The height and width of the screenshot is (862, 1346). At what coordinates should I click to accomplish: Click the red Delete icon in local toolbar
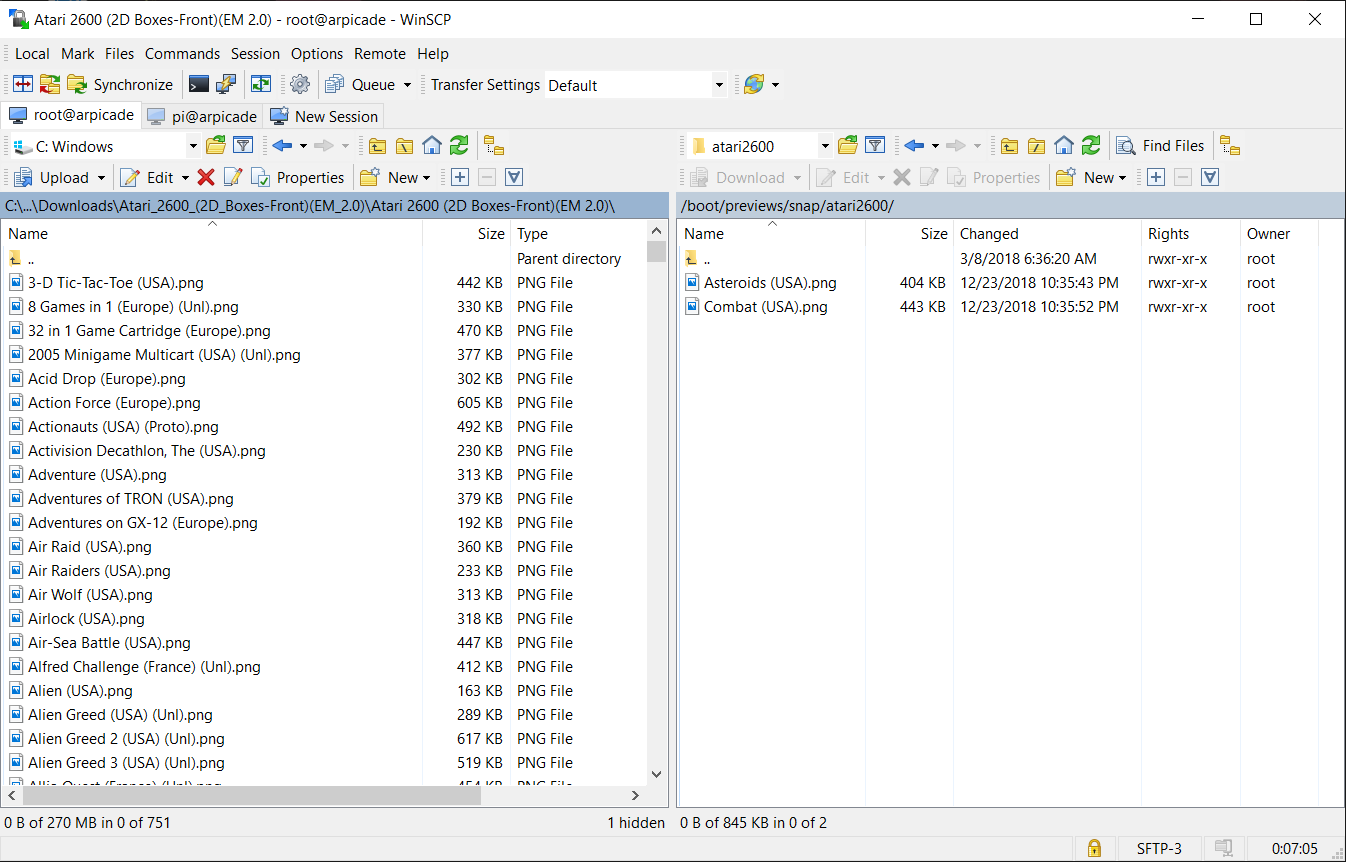coord(206,178)
